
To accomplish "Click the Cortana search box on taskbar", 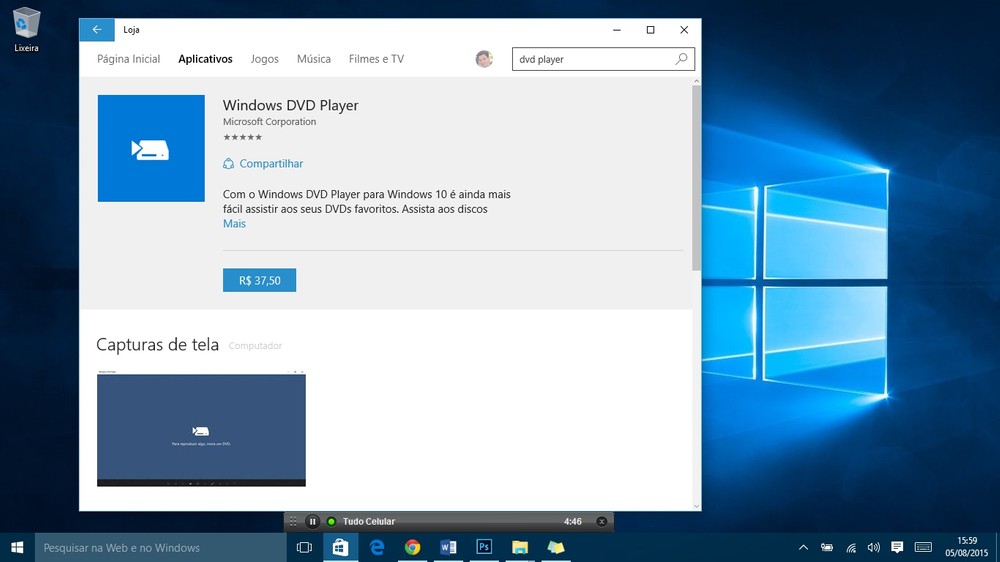I will coord(161,547).
